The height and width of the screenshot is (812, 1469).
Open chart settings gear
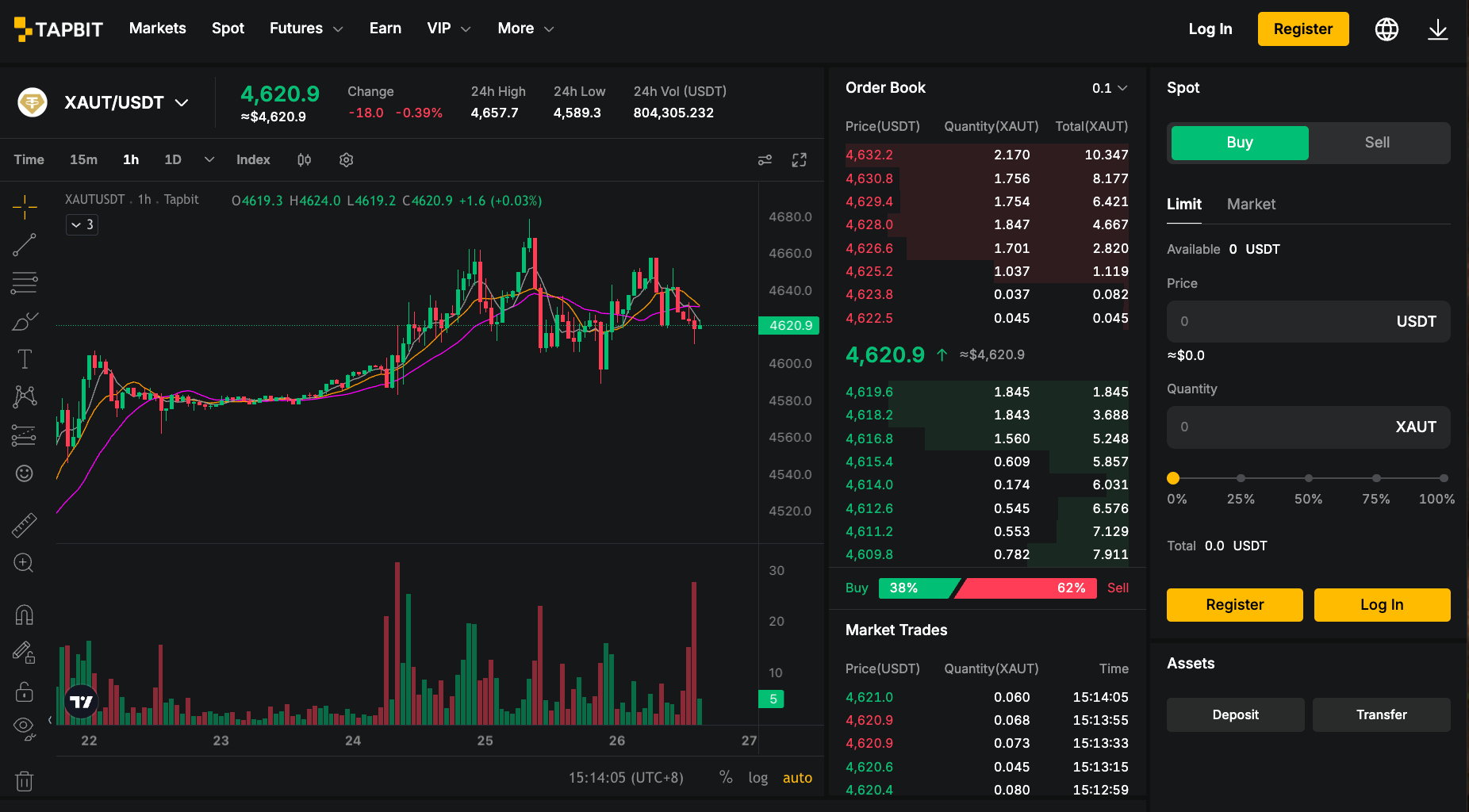(x=346, y=160)
